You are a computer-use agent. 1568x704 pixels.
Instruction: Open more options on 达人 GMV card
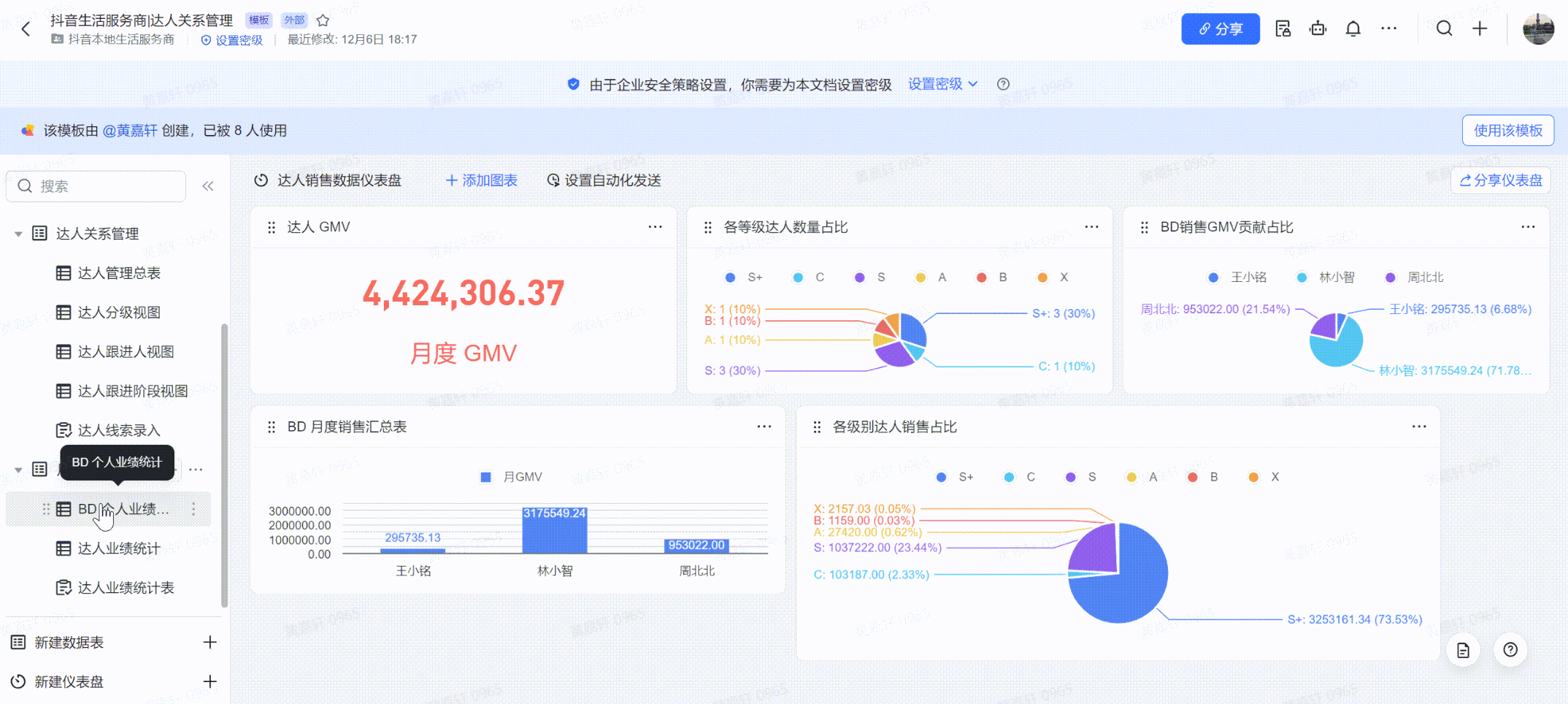point(655,227)
